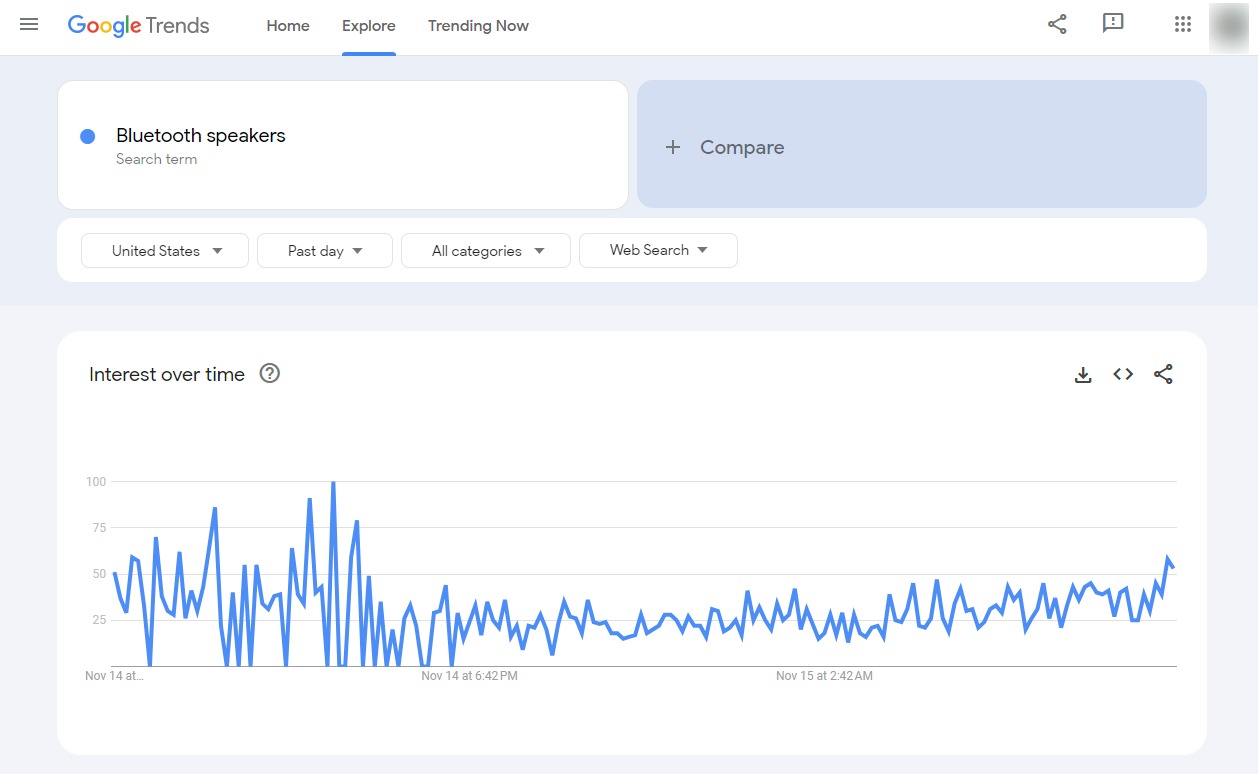Expand the All categories dropdown
The width and height of the screenshot is (1258, 774).
coord(486,251)
